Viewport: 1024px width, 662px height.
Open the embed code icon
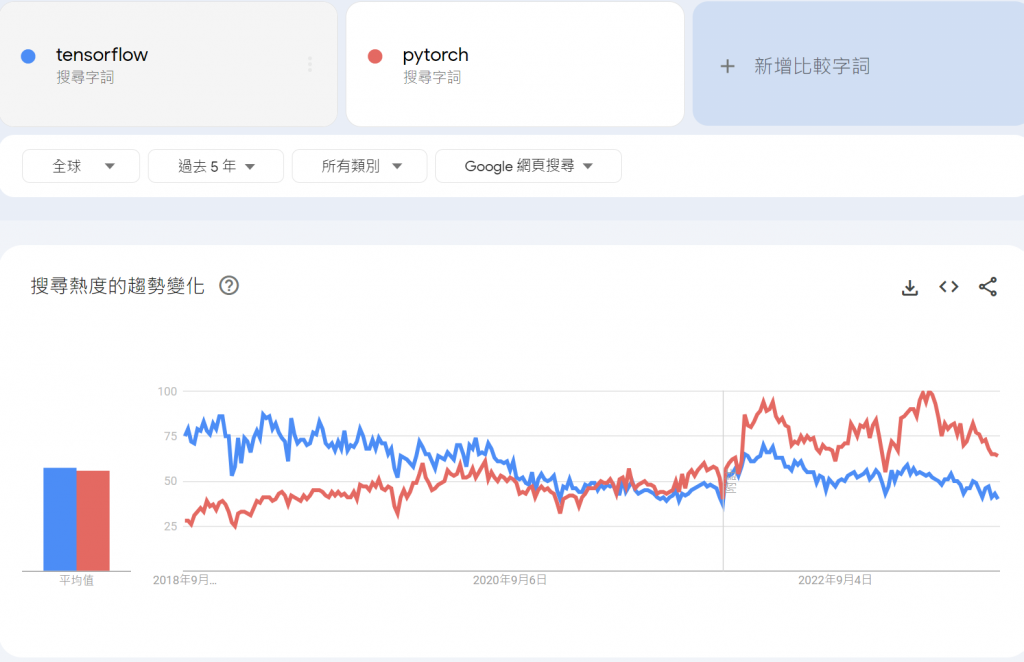click(949, 287)
